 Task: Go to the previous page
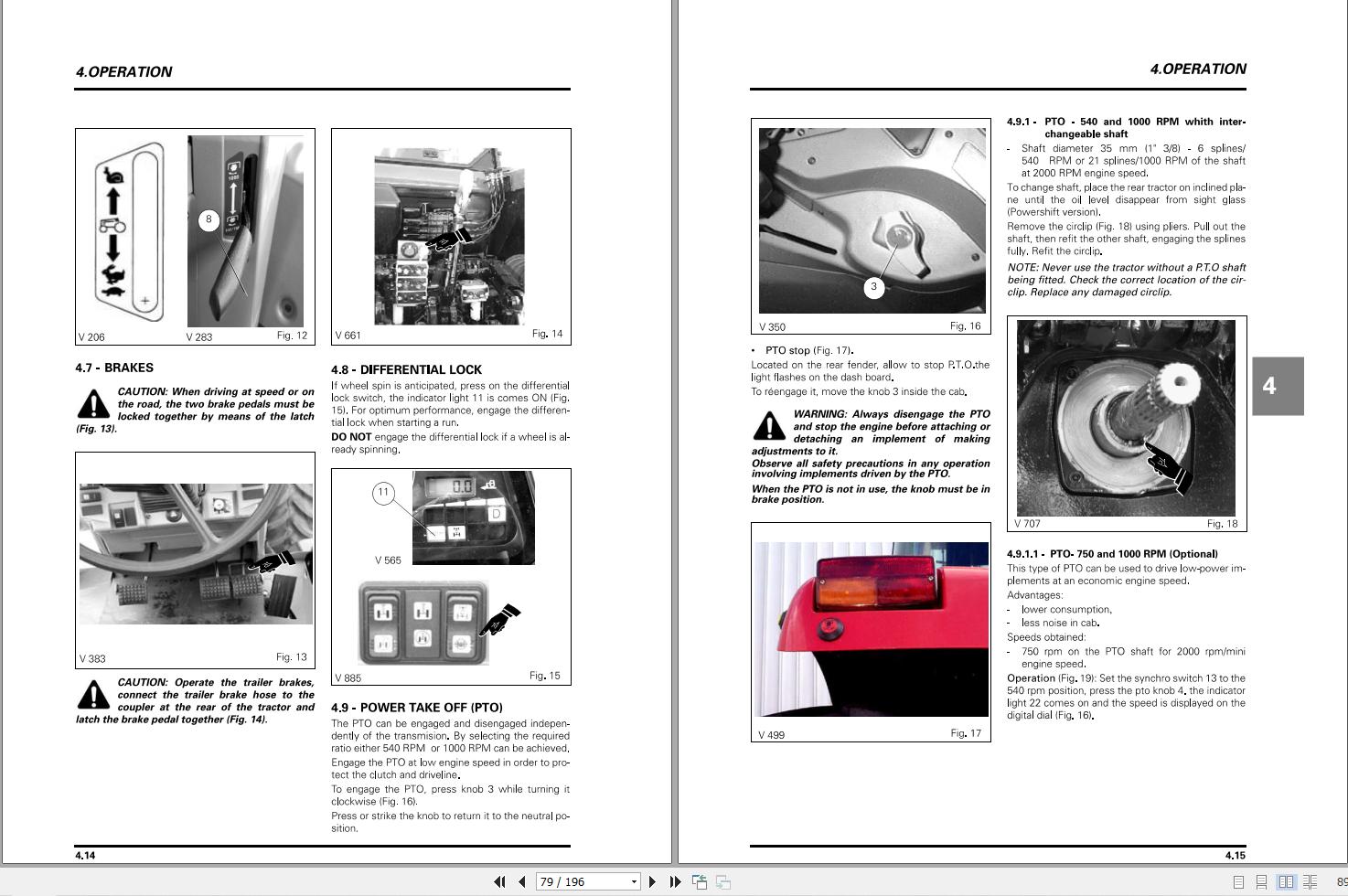pos(522,881)
